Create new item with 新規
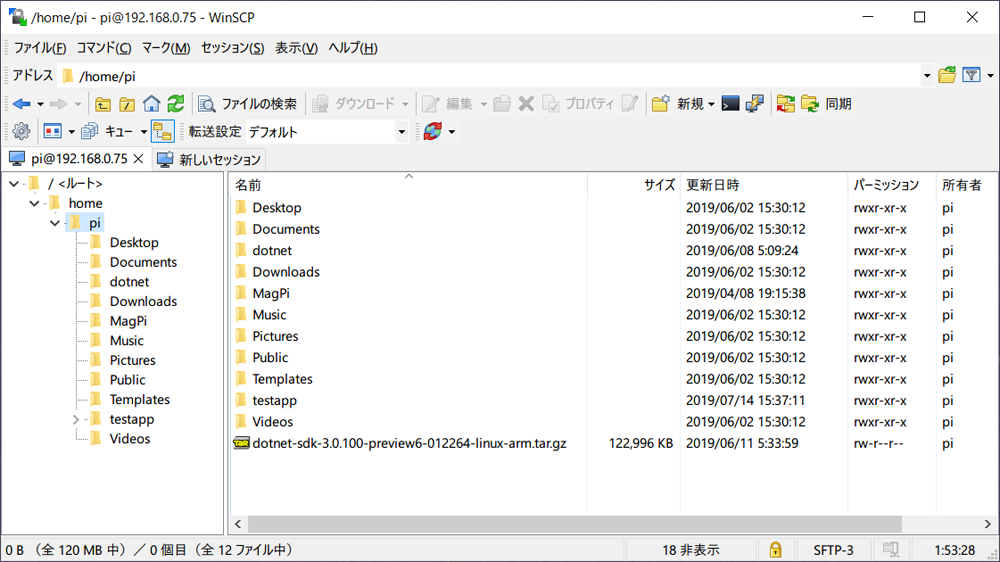 [677, 104]
